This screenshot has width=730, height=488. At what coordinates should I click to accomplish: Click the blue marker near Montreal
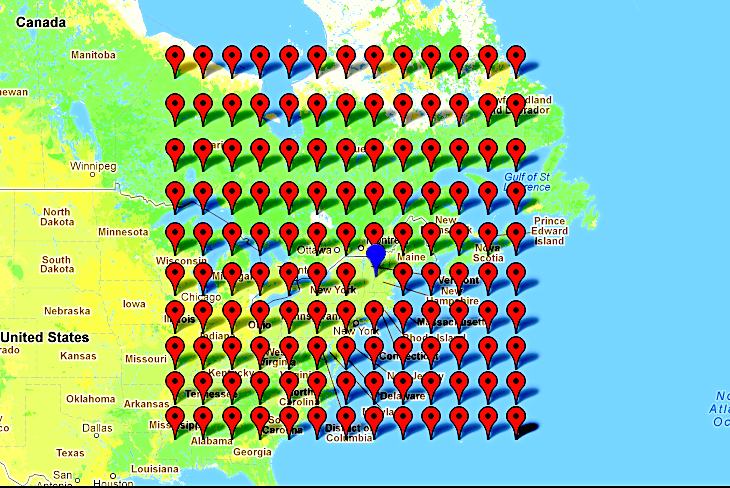(376, 260)
